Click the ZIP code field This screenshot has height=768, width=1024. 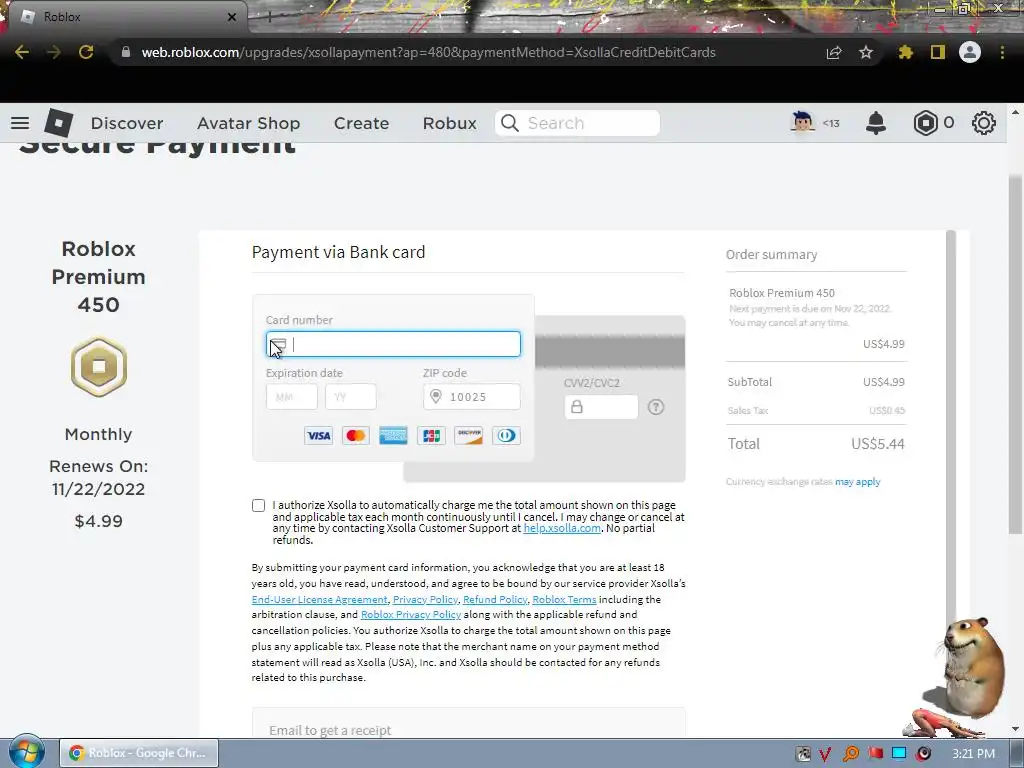point(472,397)
